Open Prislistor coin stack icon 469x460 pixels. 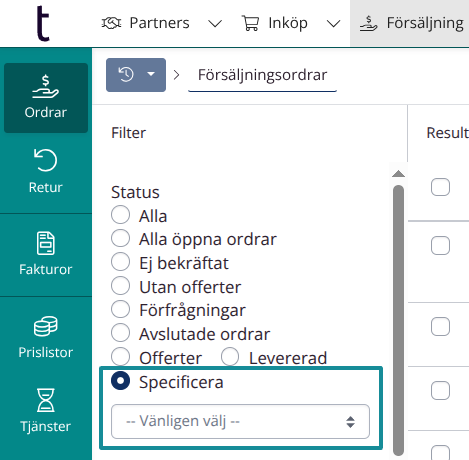tap(46, 326)
